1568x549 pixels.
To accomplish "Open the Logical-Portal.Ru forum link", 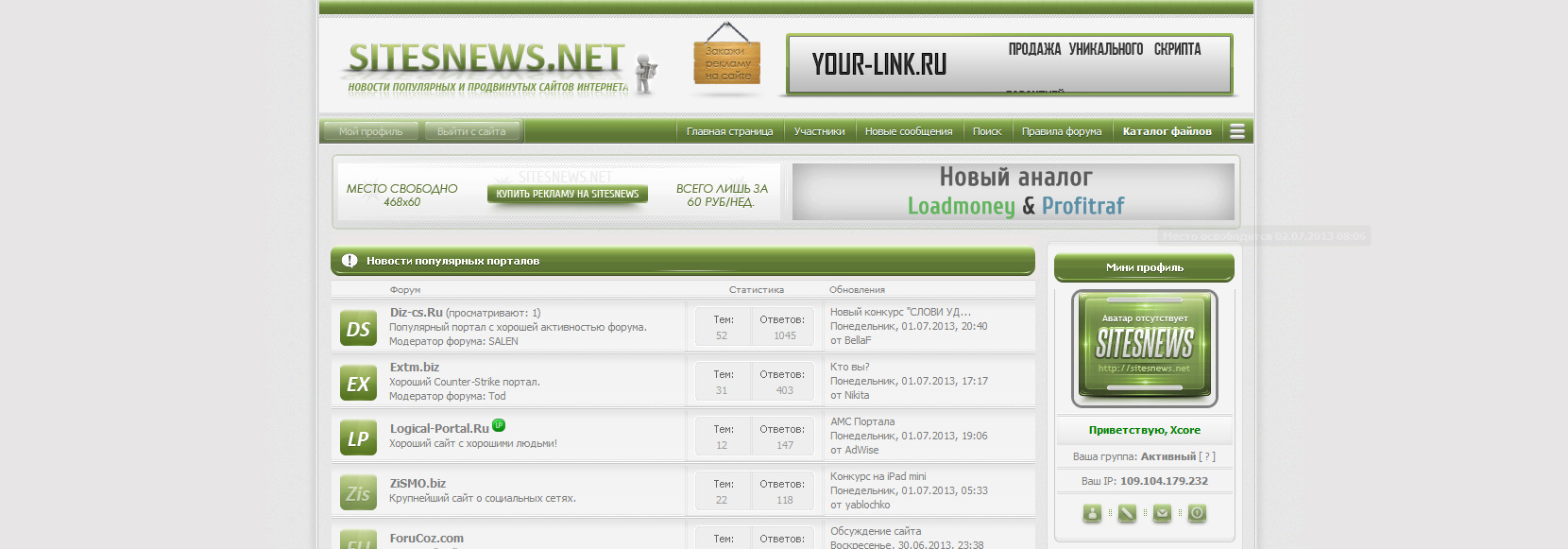I will [x=439, y=428].
